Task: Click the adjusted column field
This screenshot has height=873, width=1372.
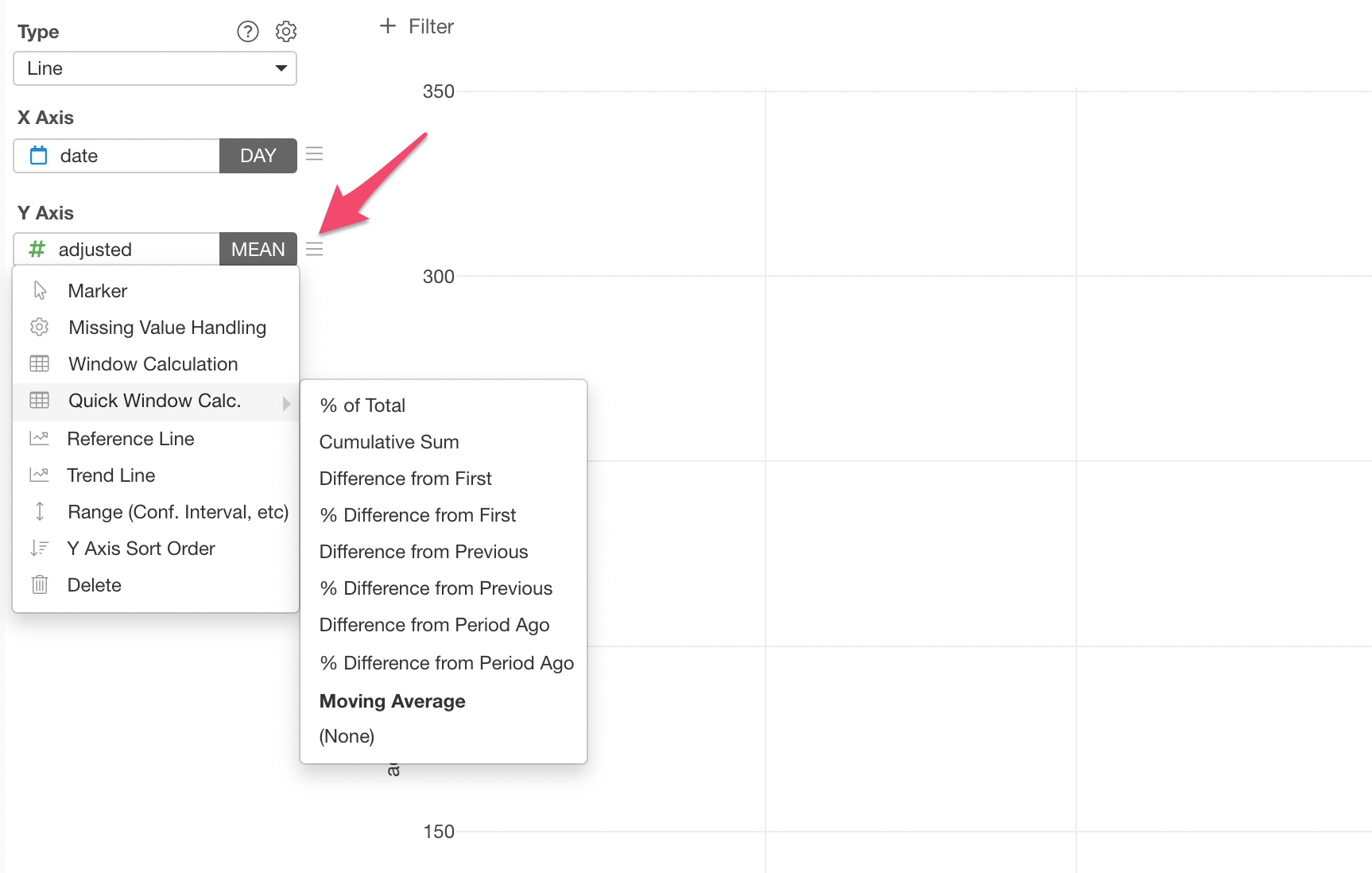Action: pos(117,250)
